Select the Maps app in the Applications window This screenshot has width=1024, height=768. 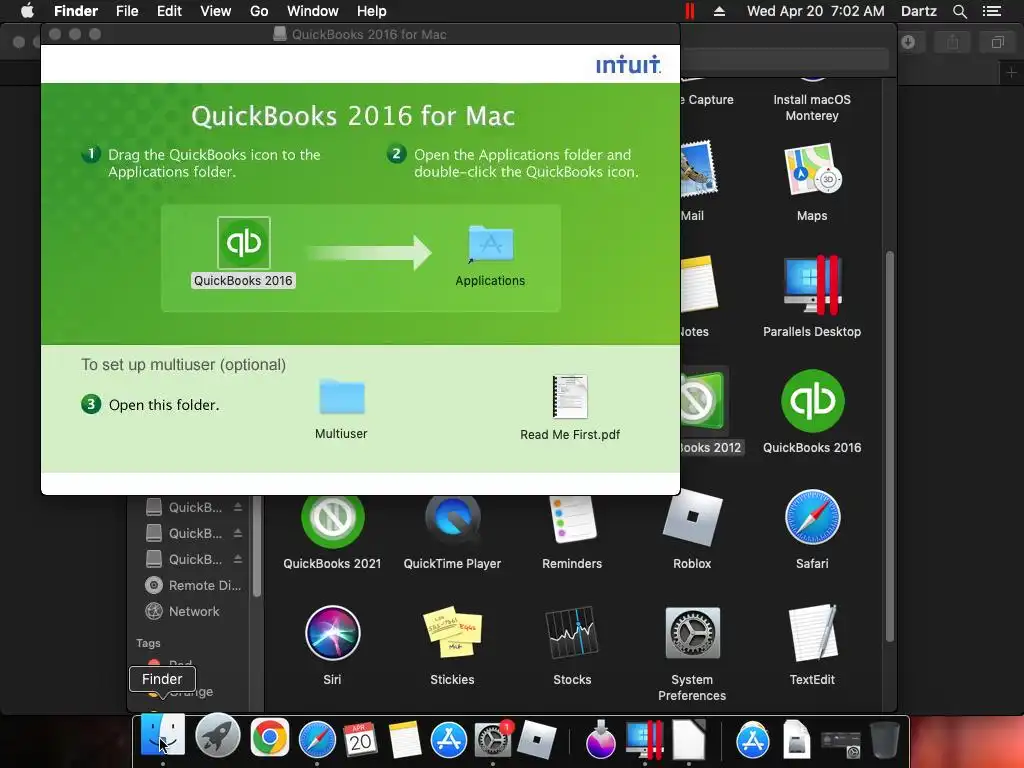click(x=812, y=170)
